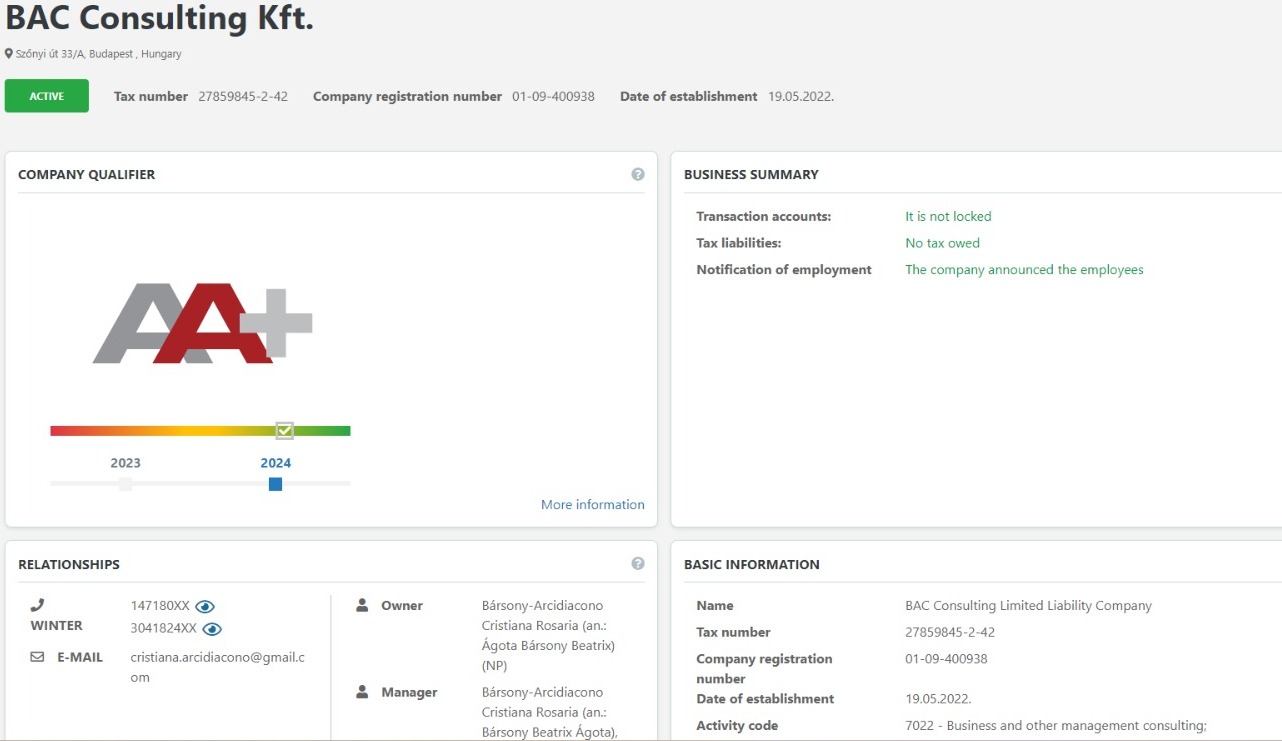Click the Owner person icon
The image size is (1282, 741).
tap(363, 605)
